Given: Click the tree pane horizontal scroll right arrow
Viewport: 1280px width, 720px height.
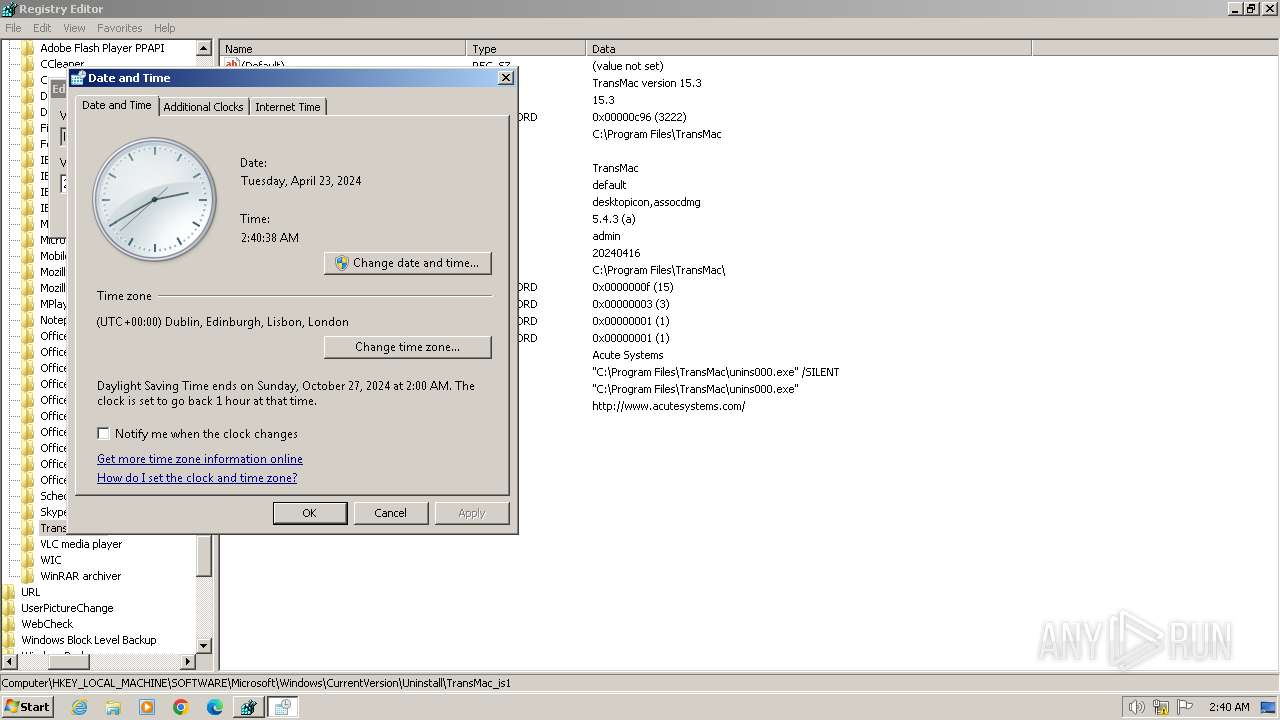Looking at the screenshot, I should point(187,661).
